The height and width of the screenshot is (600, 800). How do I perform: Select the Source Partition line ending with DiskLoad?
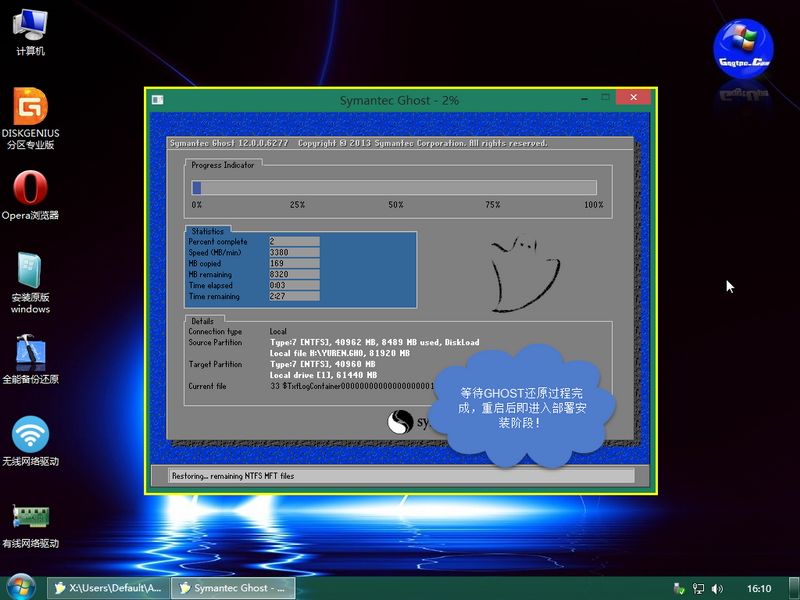tap(374, 342)
